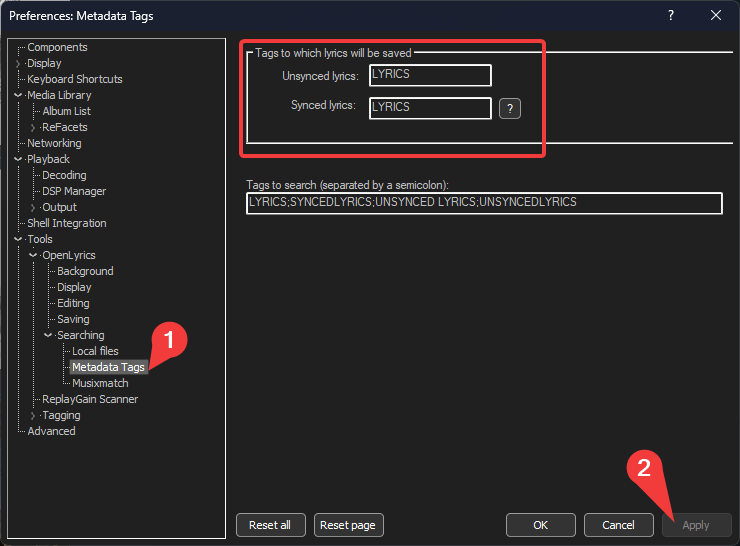Click the title bar help question mark

pyautogui.click(x=671, y=15)
